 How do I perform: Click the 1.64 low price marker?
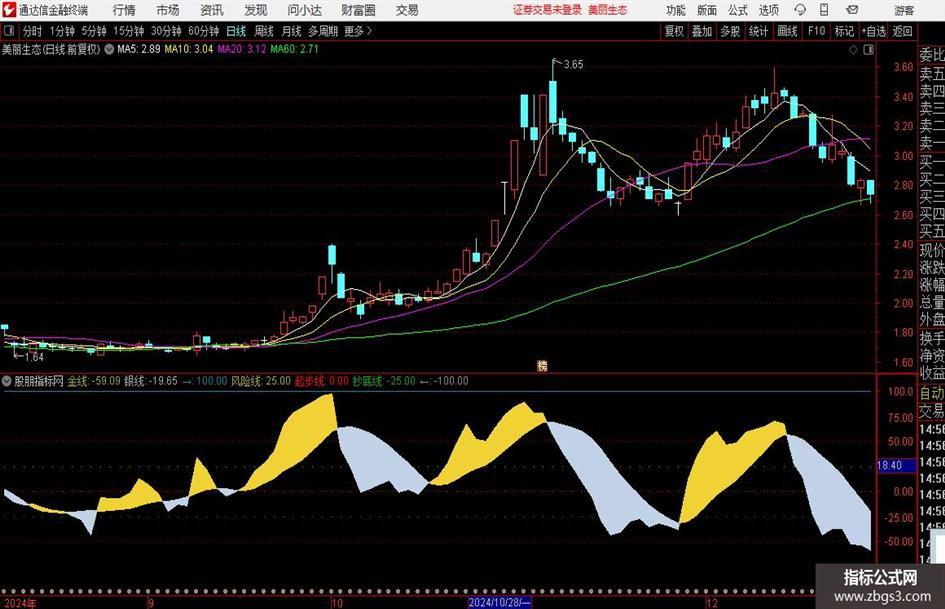[34, 357]
